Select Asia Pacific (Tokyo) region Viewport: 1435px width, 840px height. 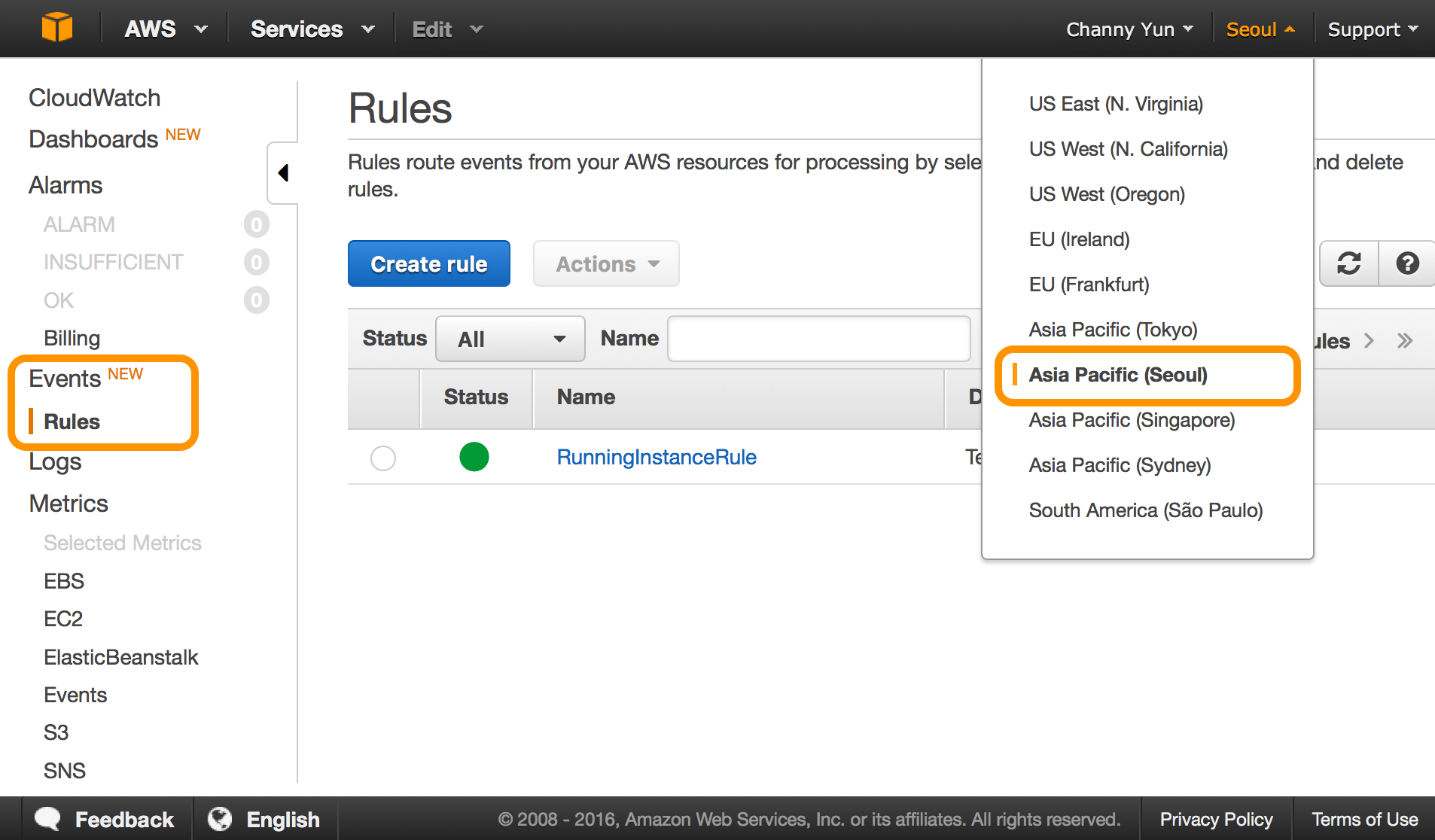tap(1113, 330)
